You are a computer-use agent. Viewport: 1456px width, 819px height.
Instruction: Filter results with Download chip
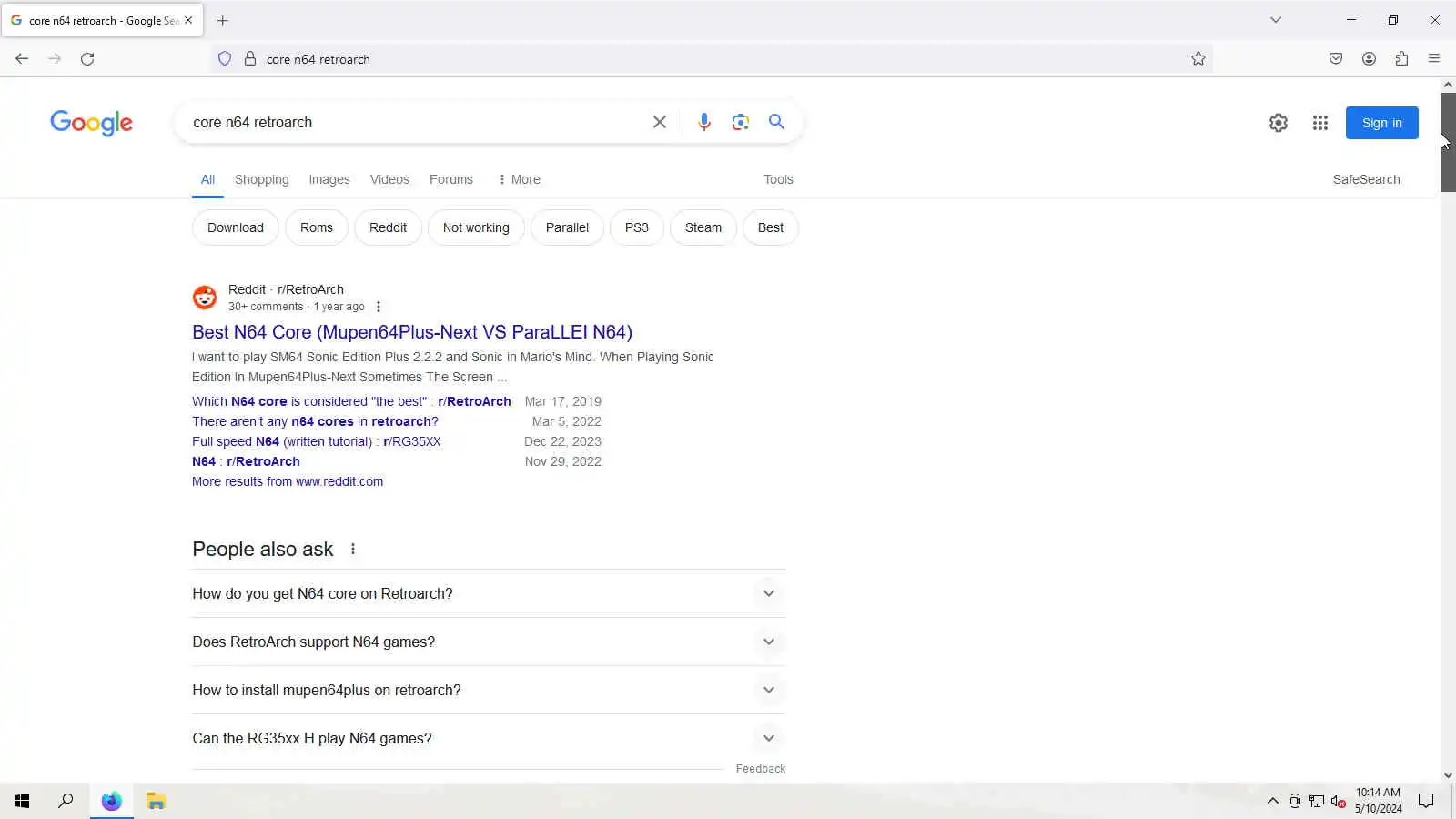(x=235, y=227)
